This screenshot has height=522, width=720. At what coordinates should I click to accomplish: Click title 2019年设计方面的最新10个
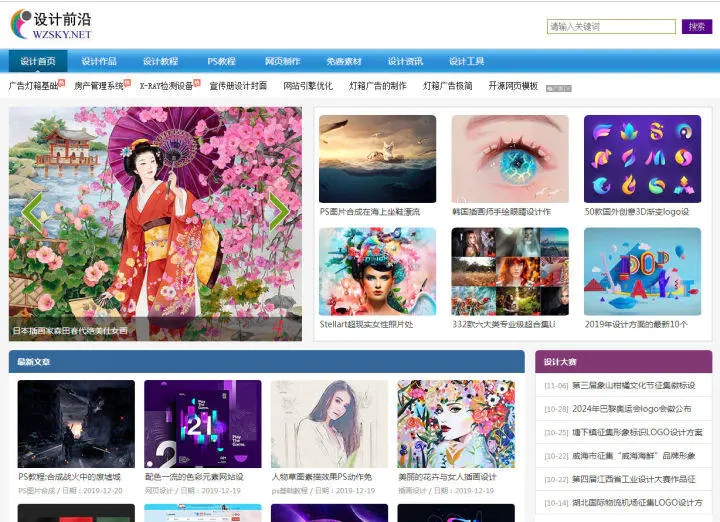(x=636, y=324)
